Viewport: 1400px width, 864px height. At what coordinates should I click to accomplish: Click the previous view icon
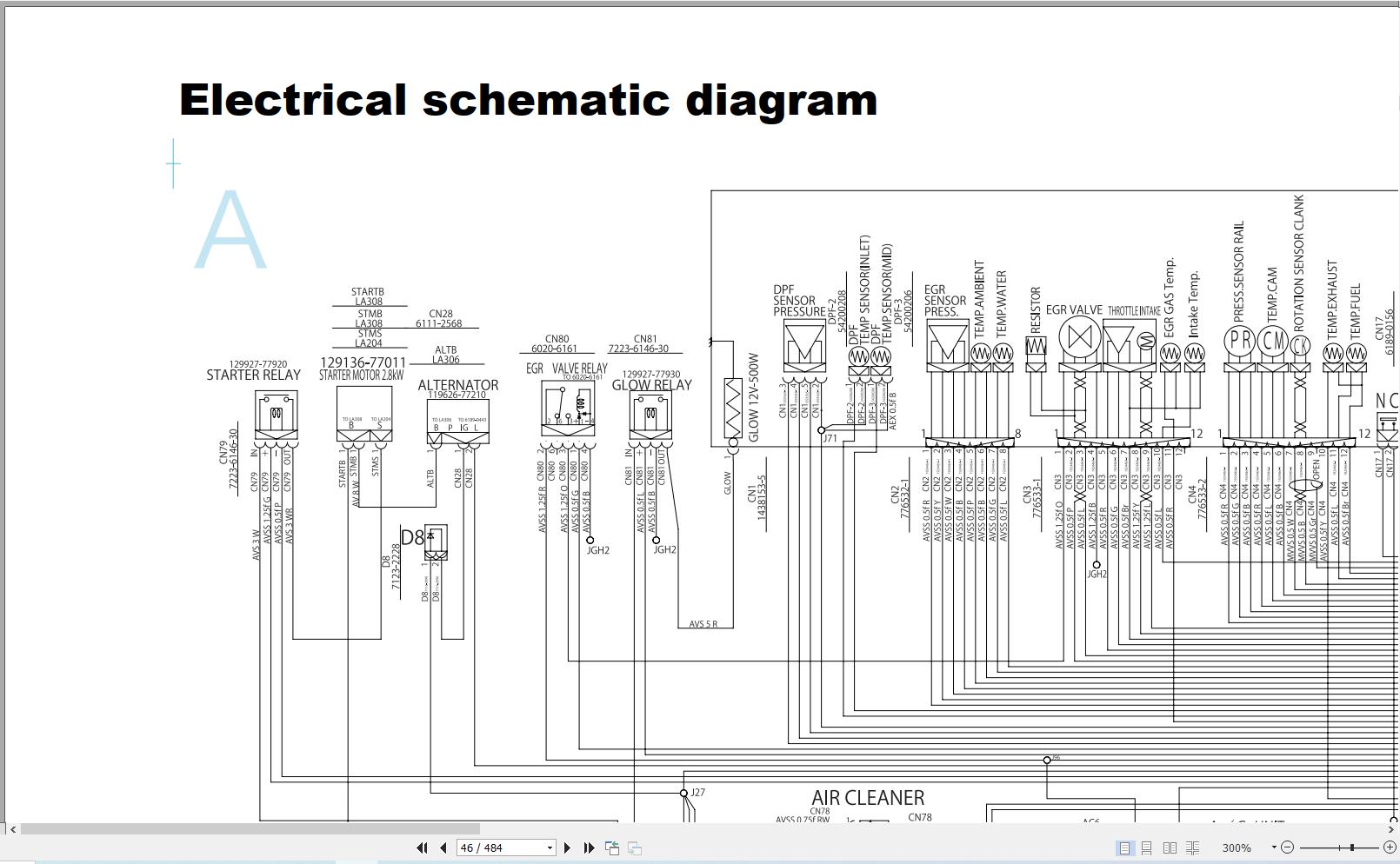tap(612, 847)
